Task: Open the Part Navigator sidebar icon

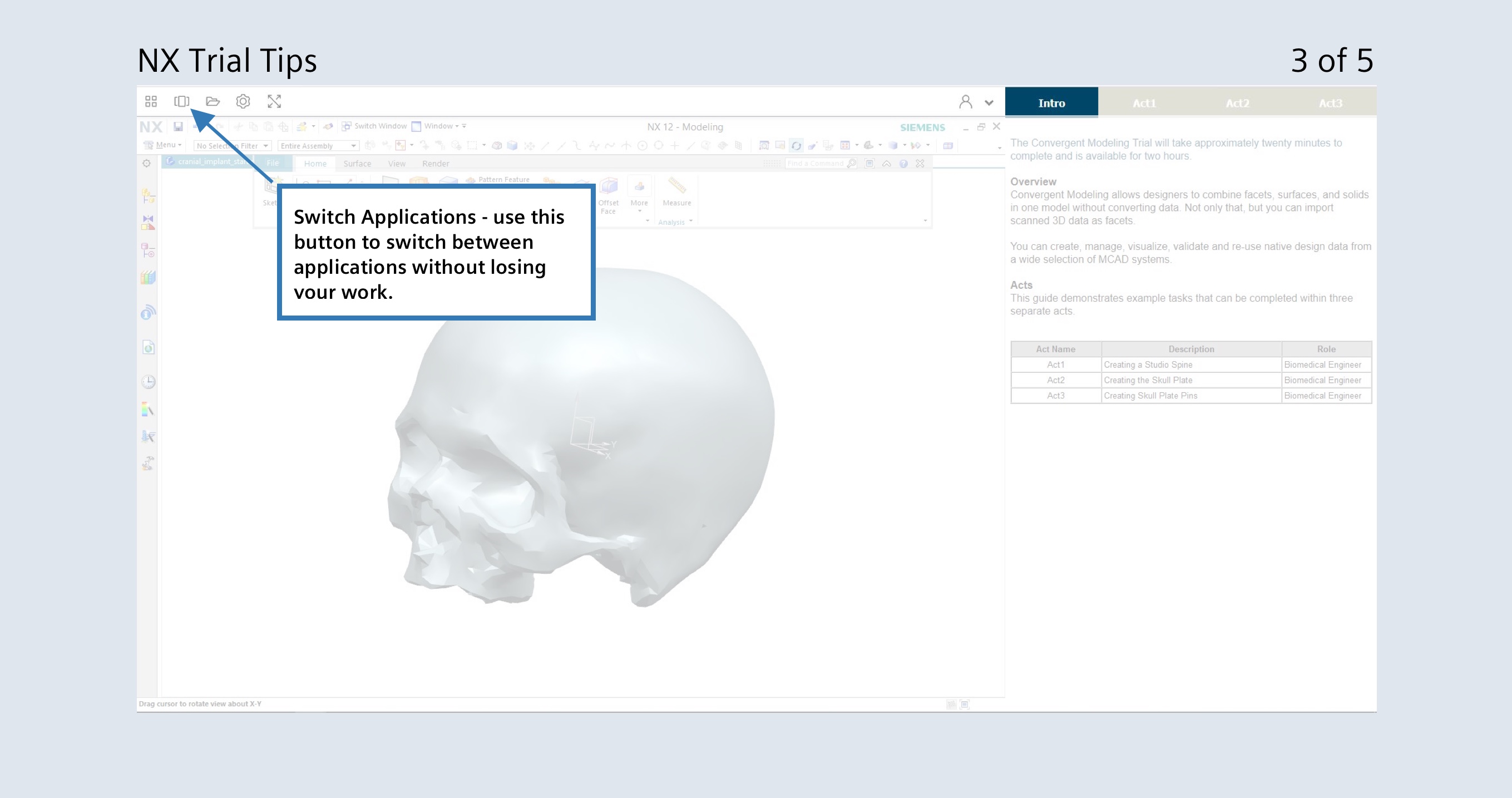Action: [148, 250]
